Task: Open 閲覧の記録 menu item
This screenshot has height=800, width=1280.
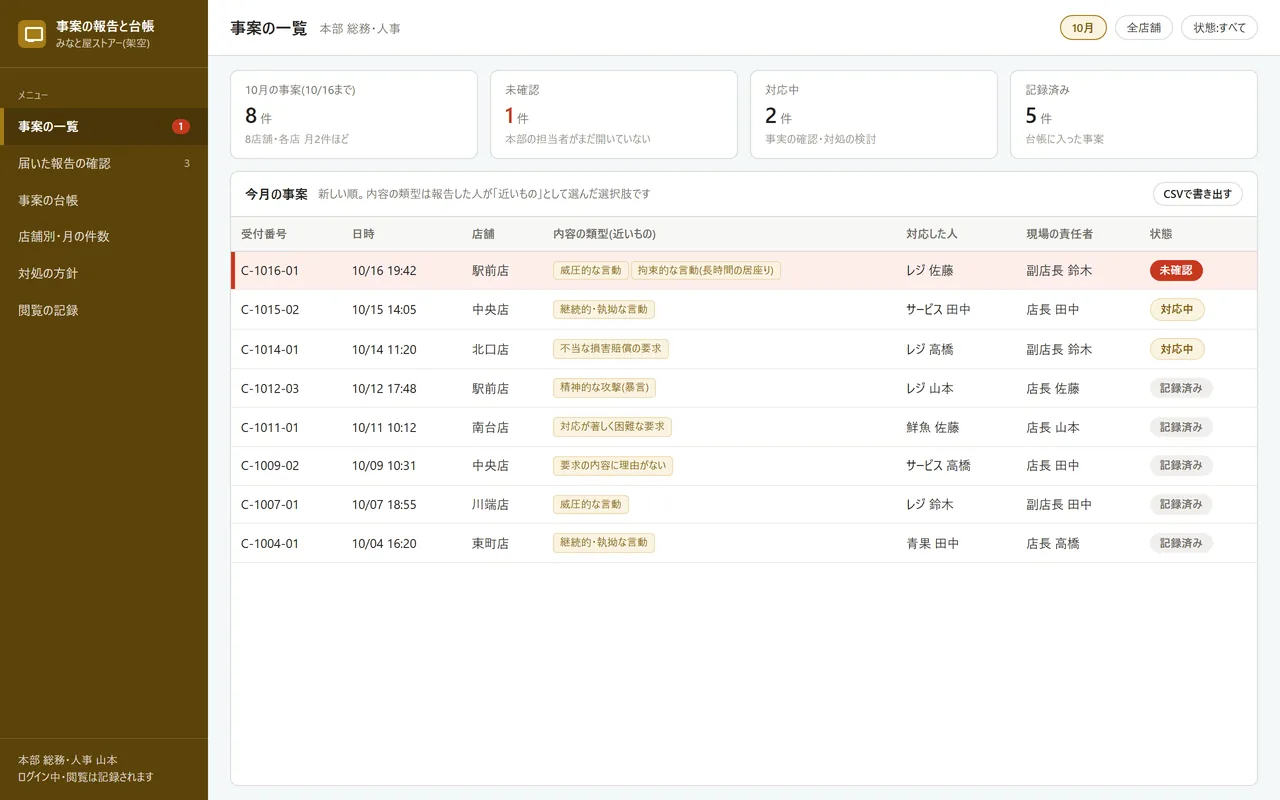Action: pos(104,310)
